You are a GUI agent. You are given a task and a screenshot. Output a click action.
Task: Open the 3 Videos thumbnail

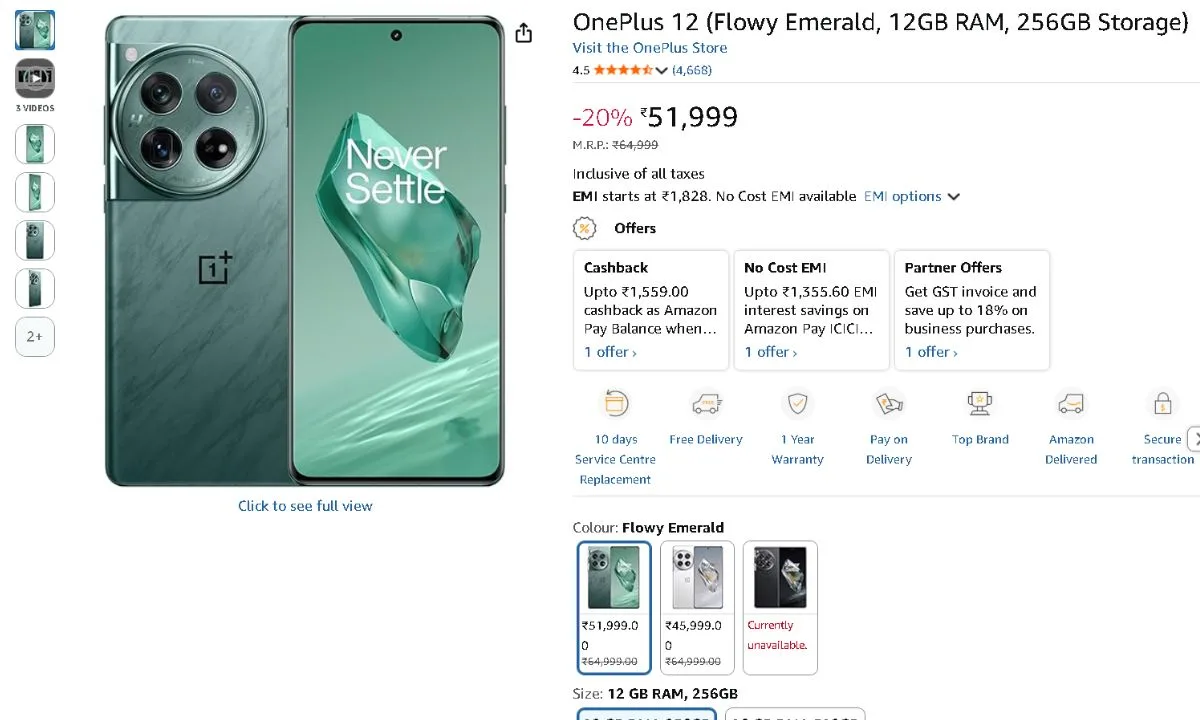[x=35, y=78]
